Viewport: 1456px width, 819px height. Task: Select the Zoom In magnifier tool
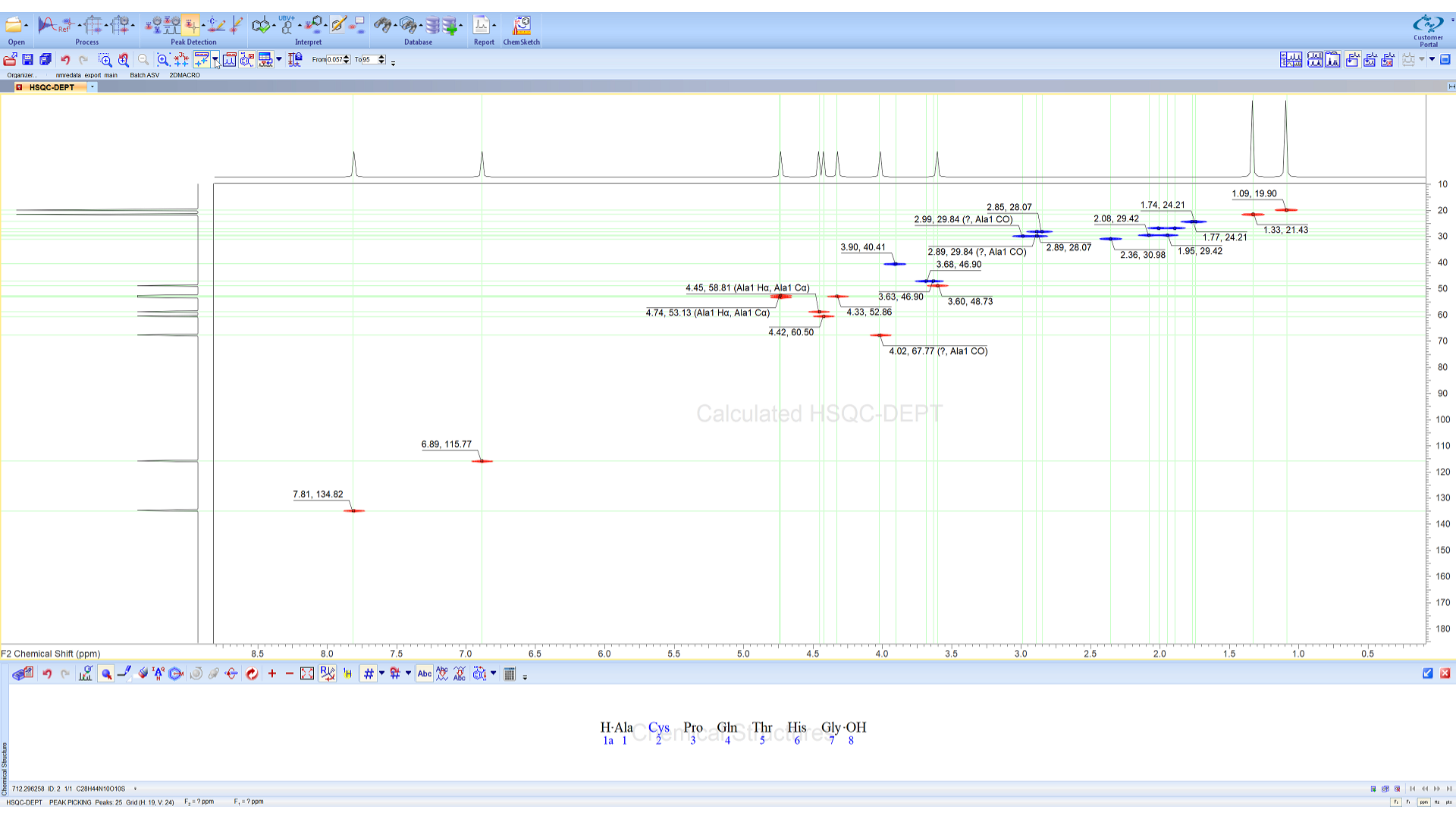point(162,60)
